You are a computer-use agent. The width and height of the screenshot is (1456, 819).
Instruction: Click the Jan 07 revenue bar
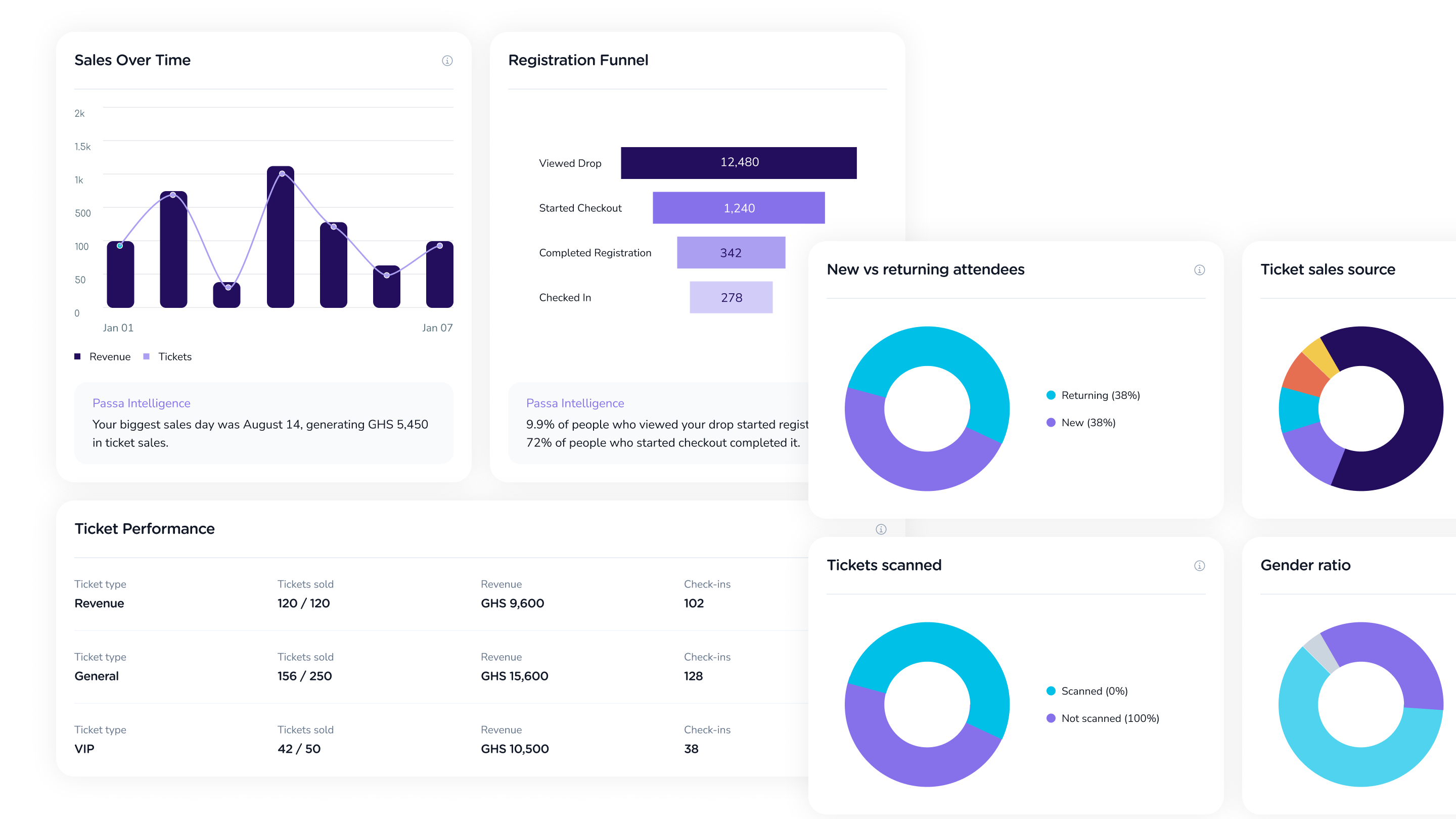point(440,275)
